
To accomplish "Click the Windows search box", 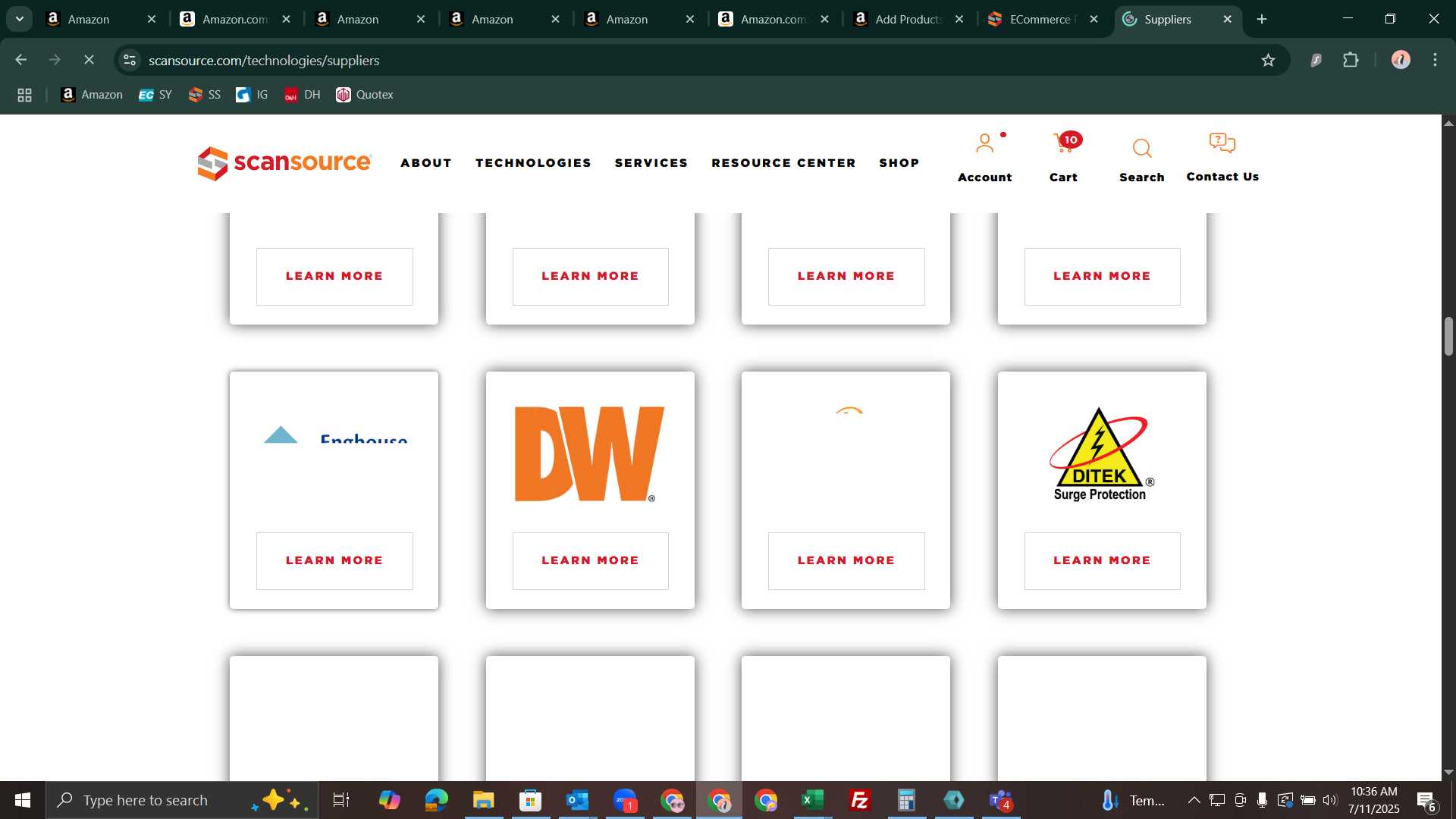I will (182, 800).
